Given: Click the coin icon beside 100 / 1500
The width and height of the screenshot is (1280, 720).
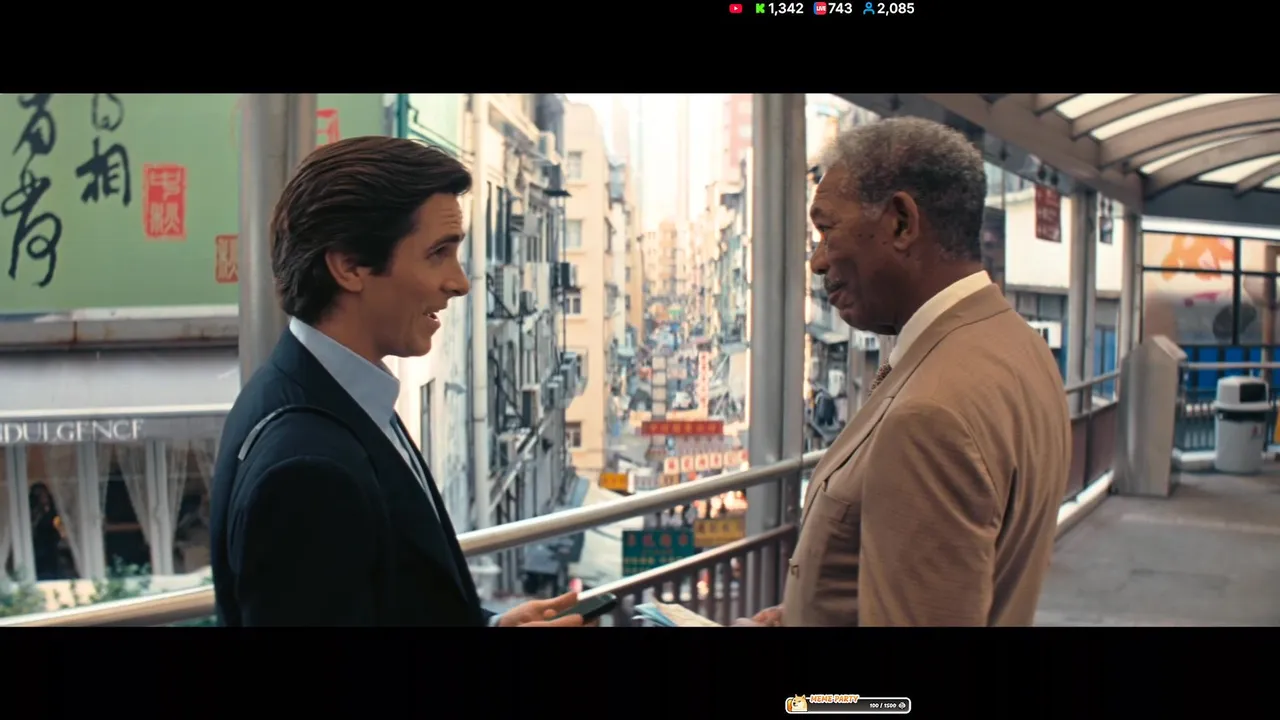Looking at the screenshot, I should (902, 706).
